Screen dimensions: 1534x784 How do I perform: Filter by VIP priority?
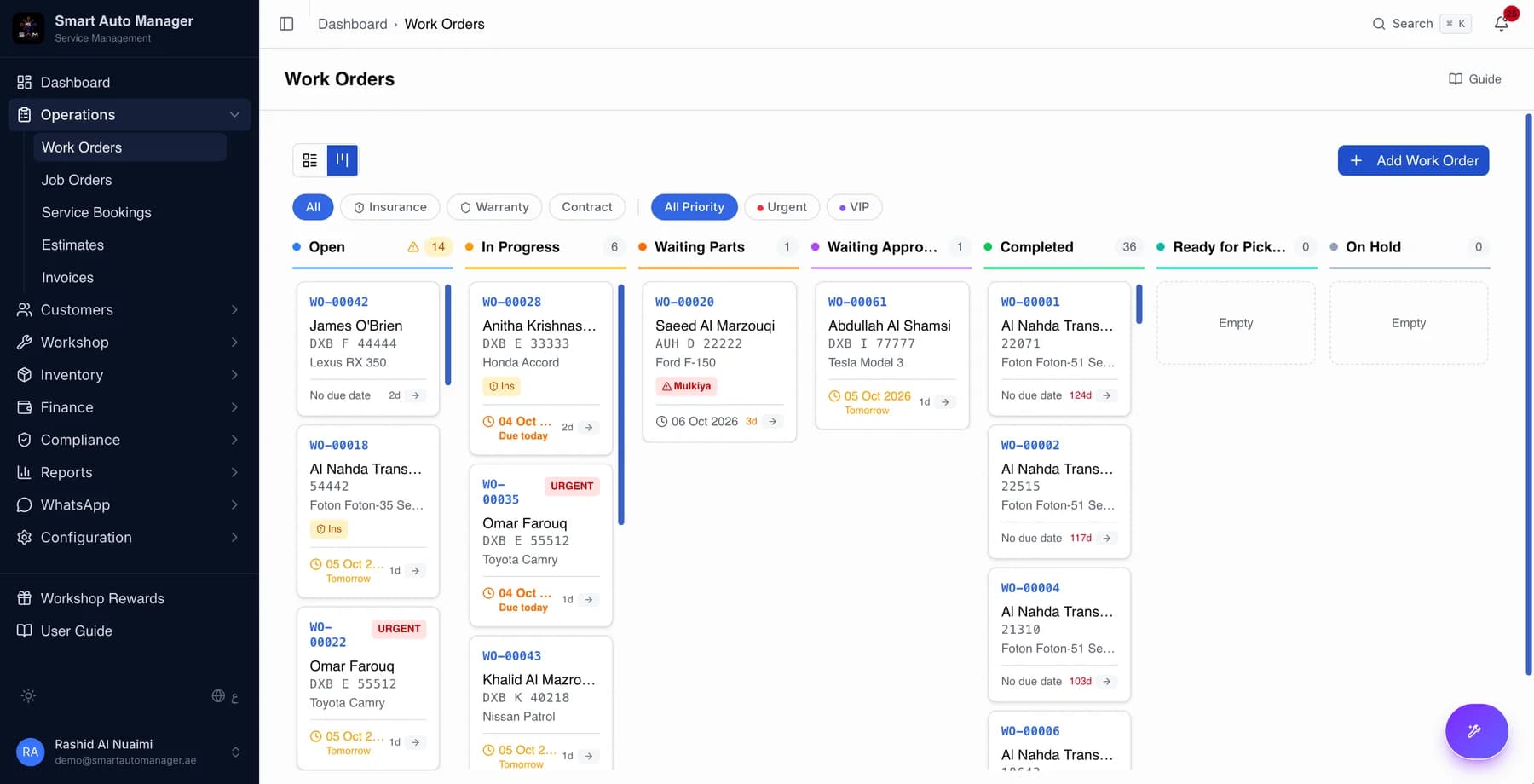pyautogui.click(x=855, y=207)
